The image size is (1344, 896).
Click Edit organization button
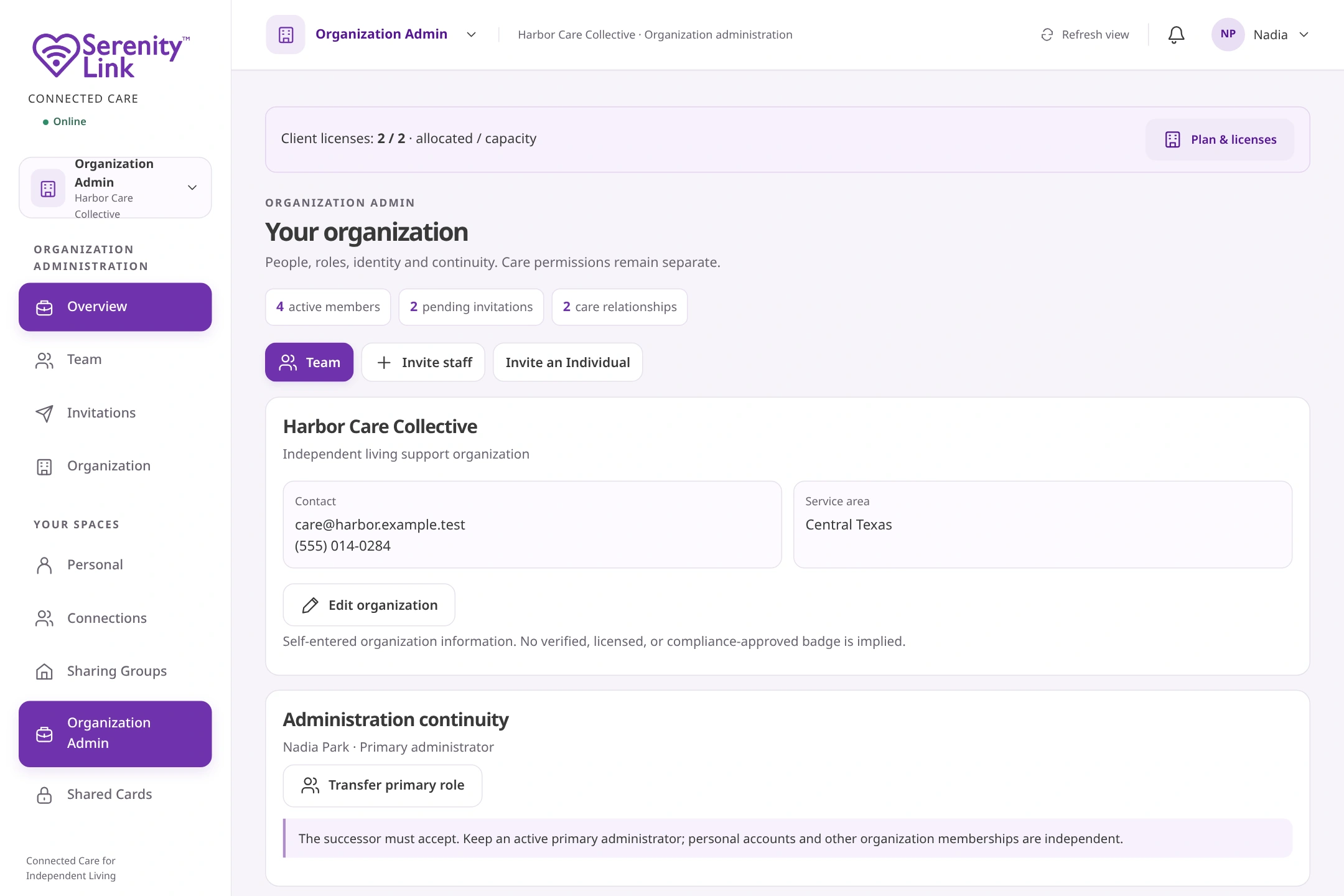pyautogui.click(x=369, y=605)
